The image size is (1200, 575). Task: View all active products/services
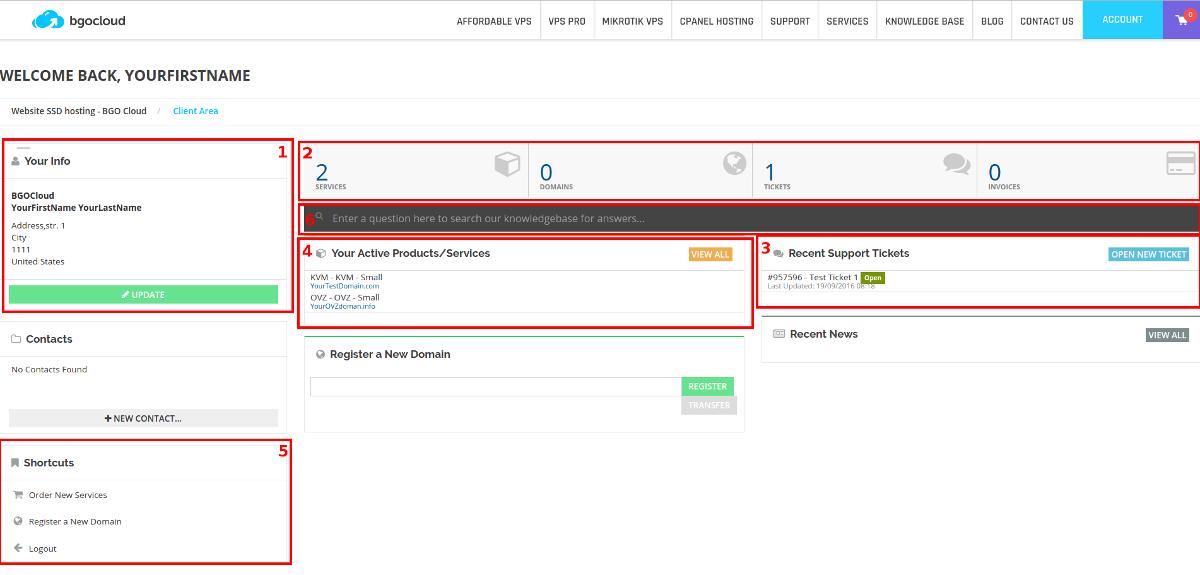(710, 254)
